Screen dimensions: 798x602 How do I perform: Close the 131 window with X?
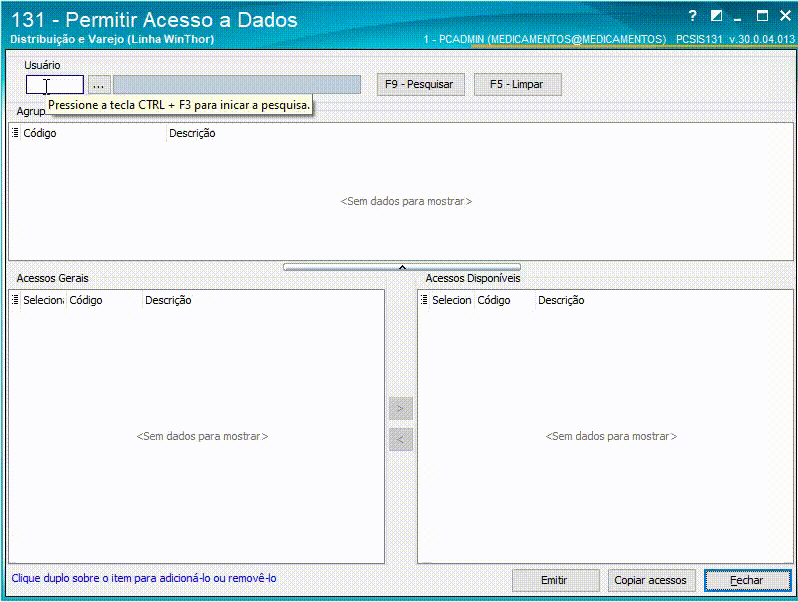[x=785, y=16]
